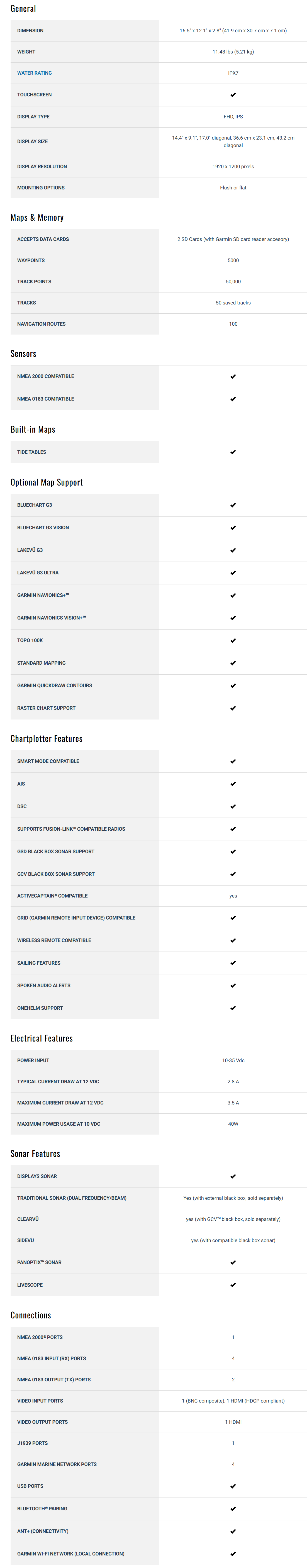Viewport: 307px width, 1568px height.
Task: Click the Display Resolution row label
Action: pyautogui.click(x=42, y=167)
